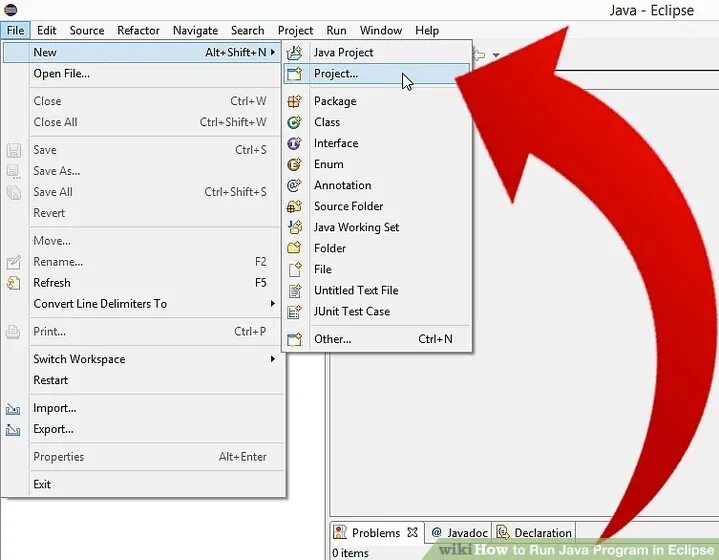
Task: Select Source Folder entry
Action: [377, 207]
